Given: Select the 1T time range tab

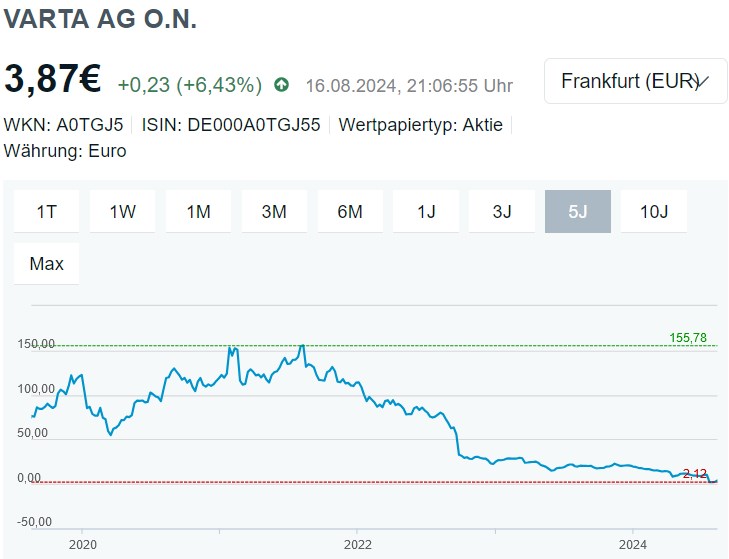Looking at the screenshot, I should click(x=47, y=211).
